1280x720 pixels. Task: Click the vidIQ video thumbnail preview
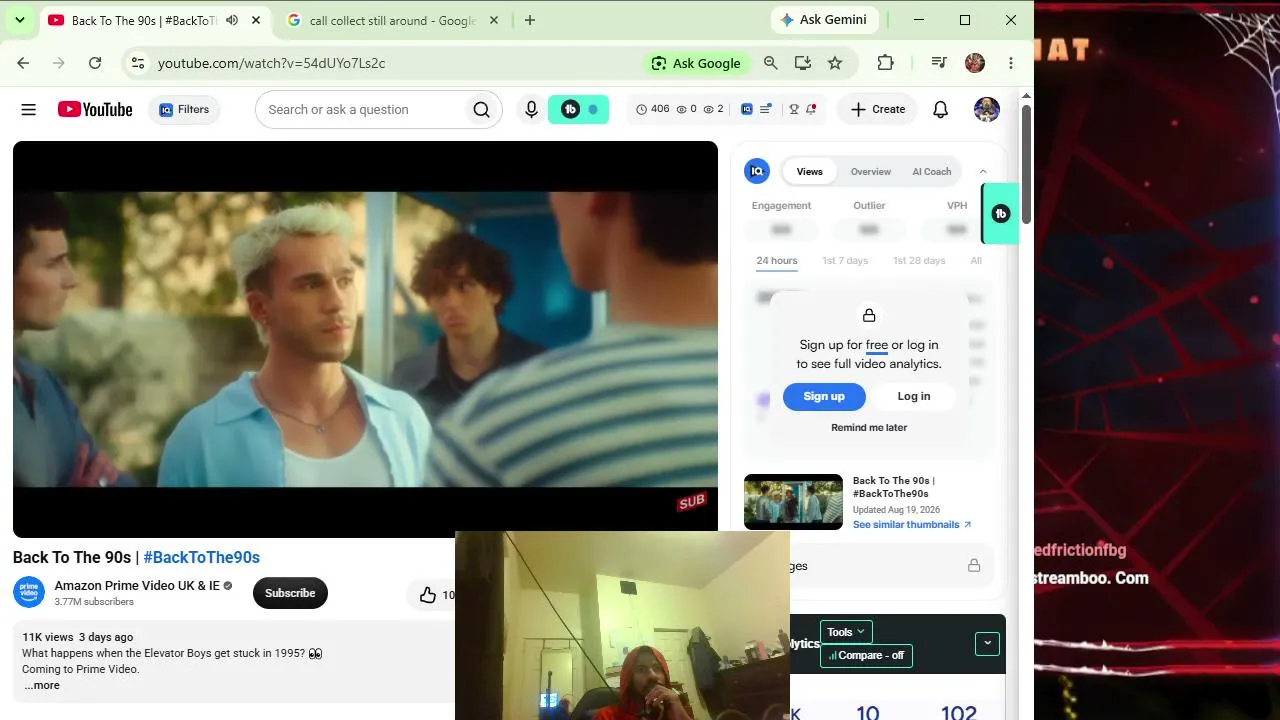[793, 502]
